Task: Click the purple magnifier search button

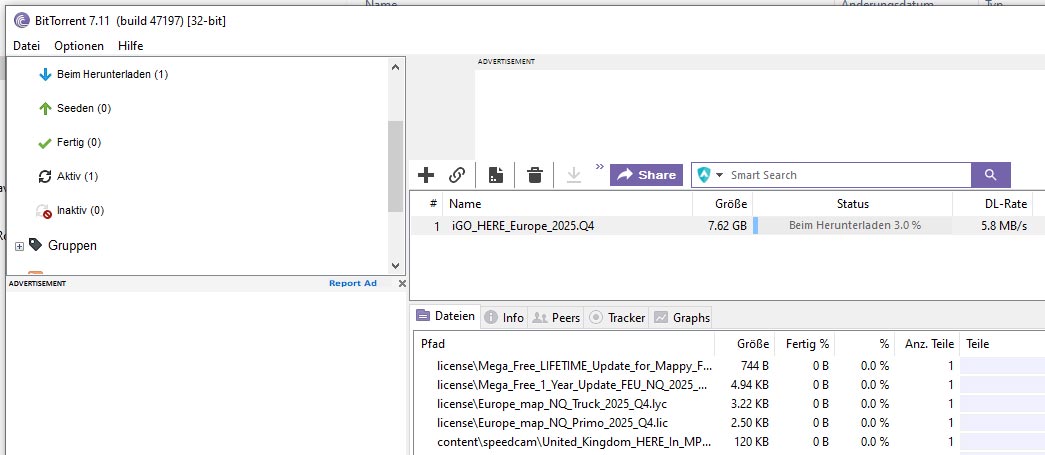Action: [x=991, y=175]
